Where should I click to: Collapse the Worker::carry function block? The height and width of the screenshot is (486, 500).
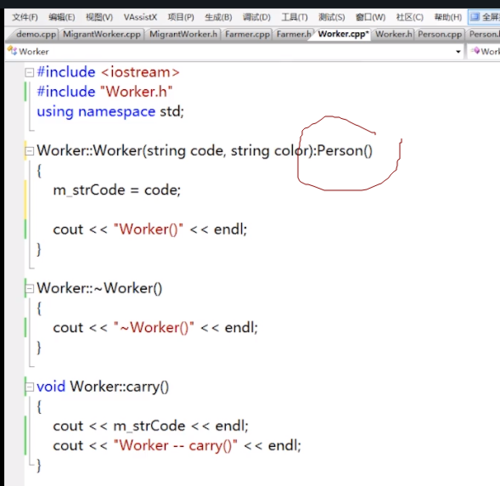(29, 387)
